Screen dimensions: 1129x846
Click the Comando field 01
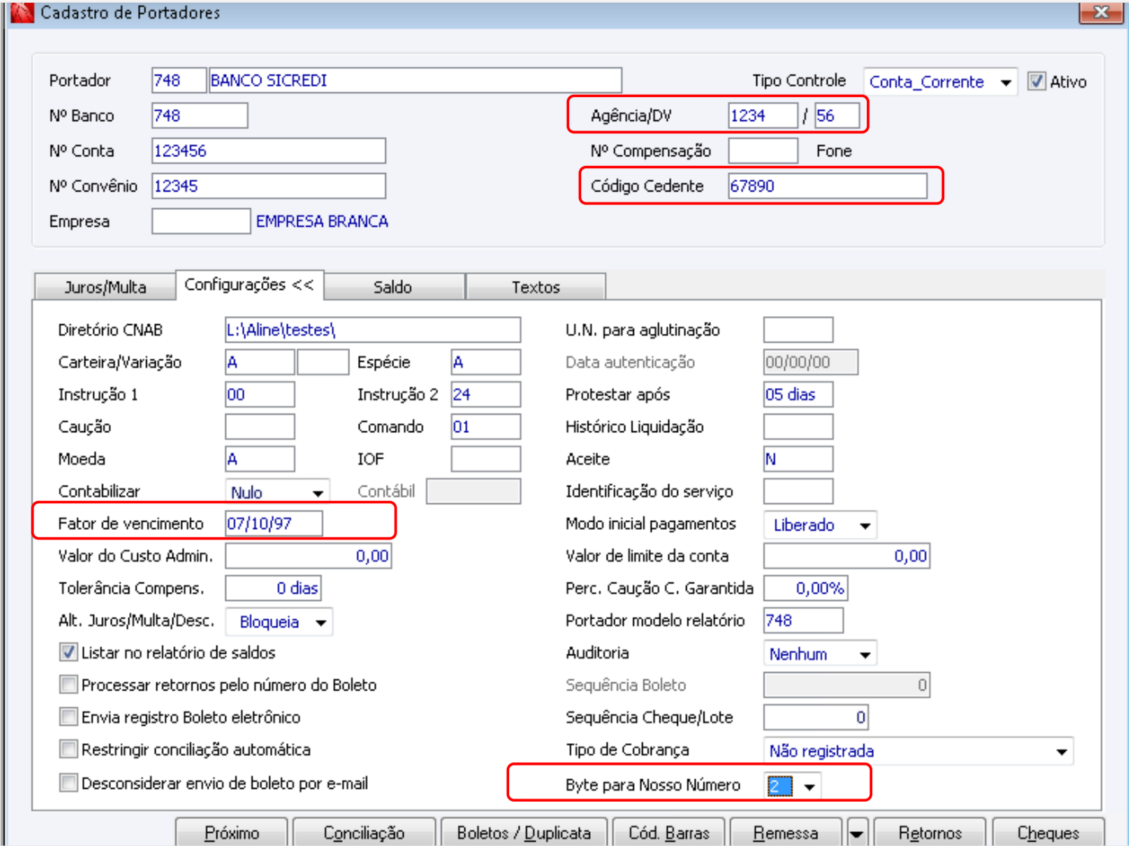pyautogui.click(x=485, y=426)
